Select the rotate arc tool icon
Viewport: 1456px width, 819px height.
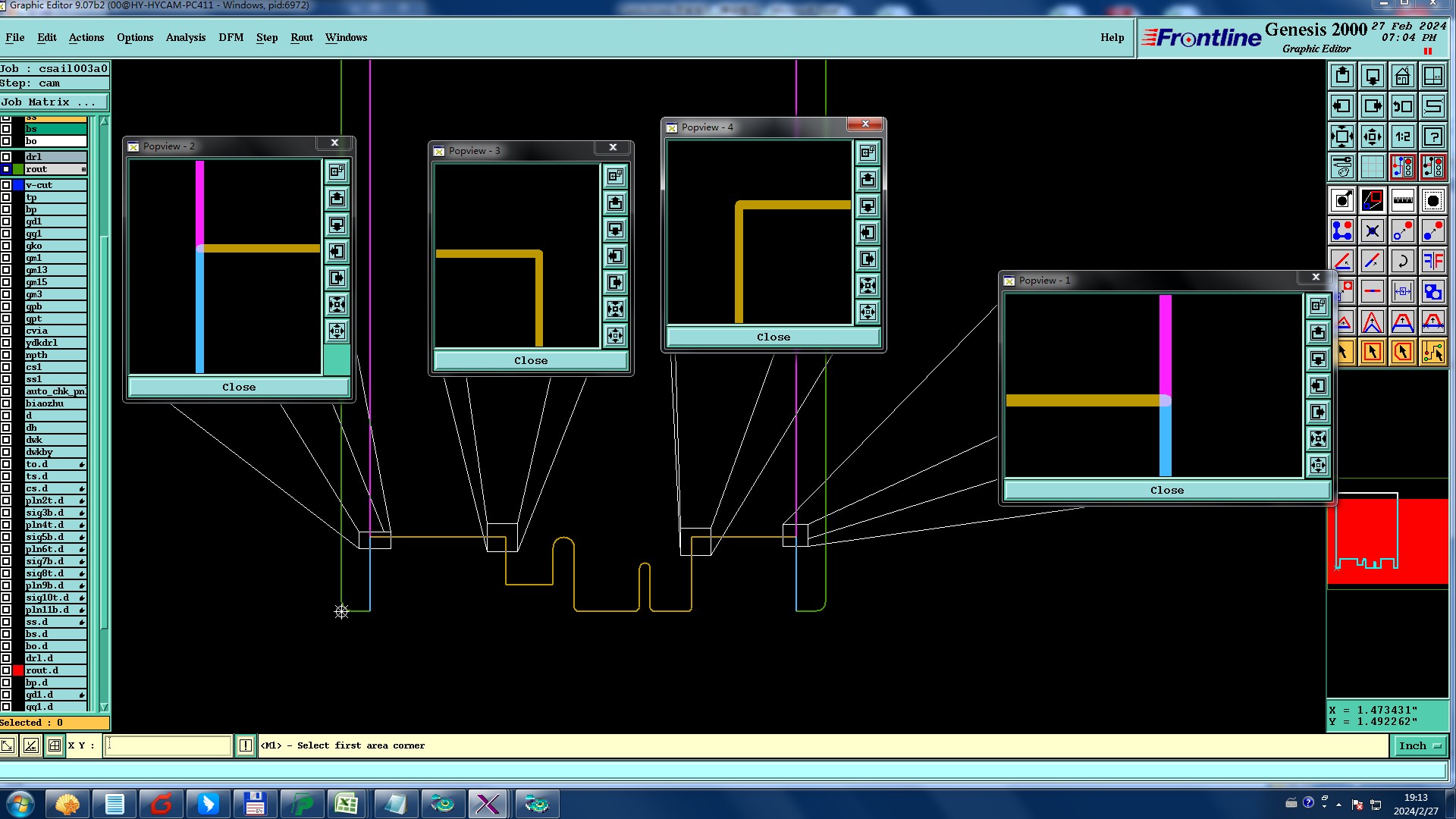(1403, 261)
